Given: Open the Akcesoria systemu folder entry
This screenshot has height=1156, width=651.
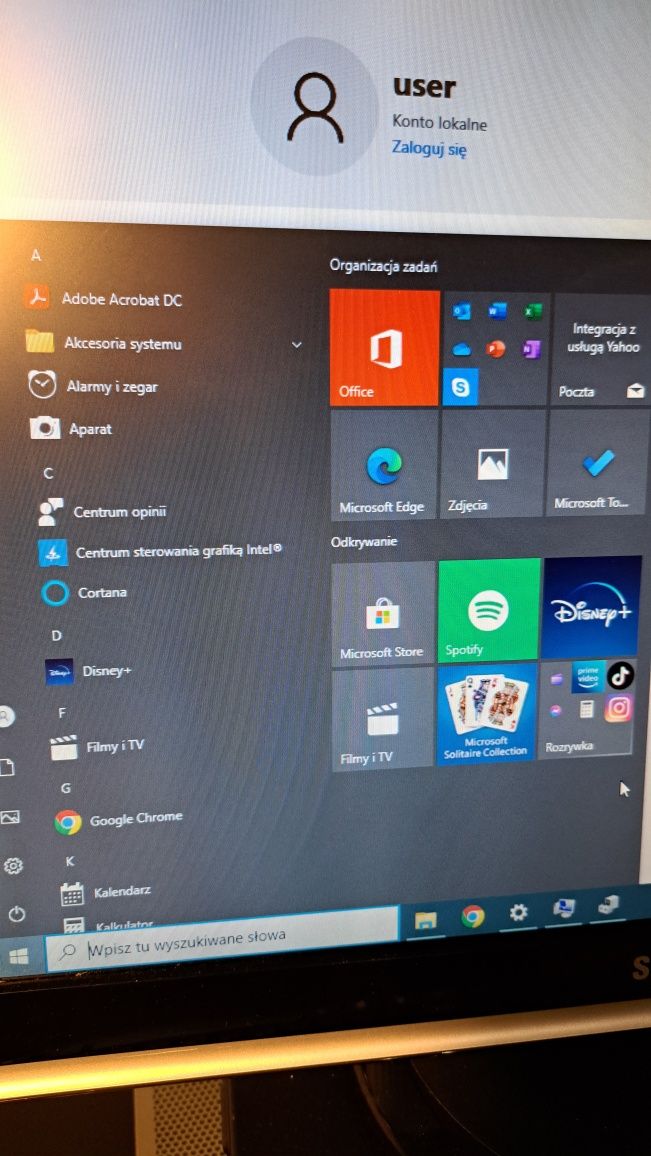Looking at the screenshot, I should (103, 343).
